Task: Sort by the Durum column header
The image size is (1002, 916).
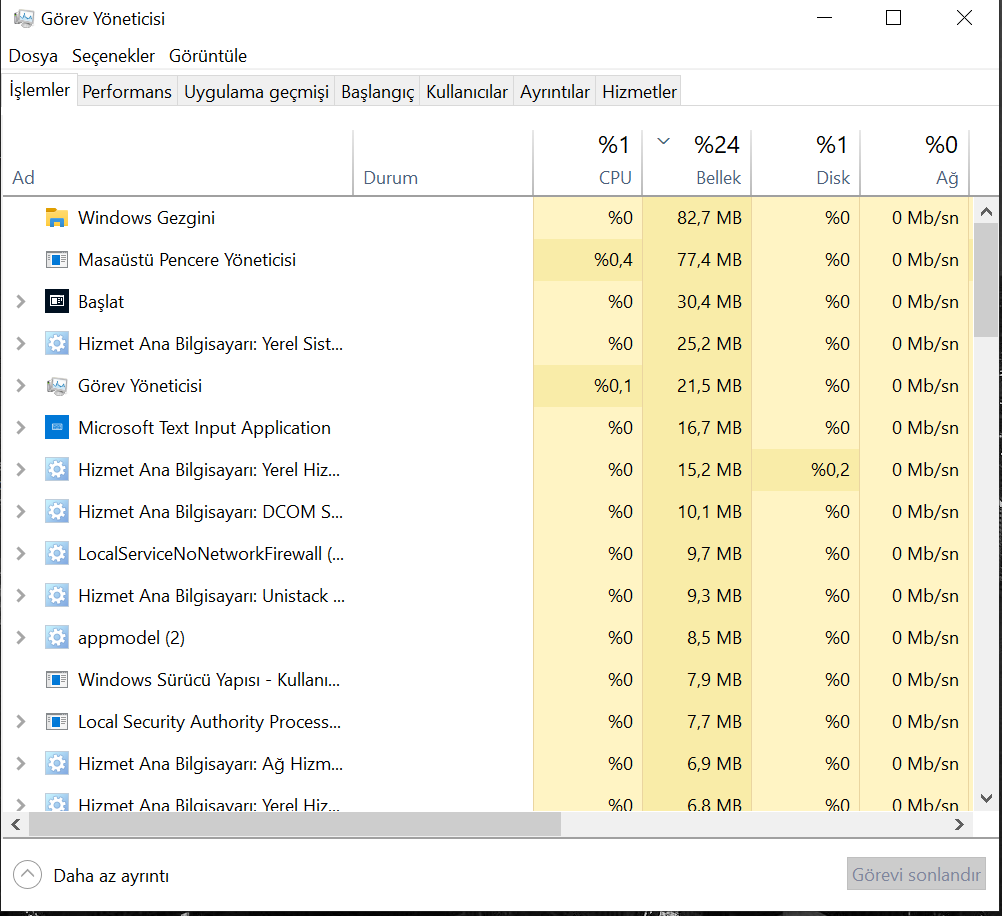Action: (443, 163)
